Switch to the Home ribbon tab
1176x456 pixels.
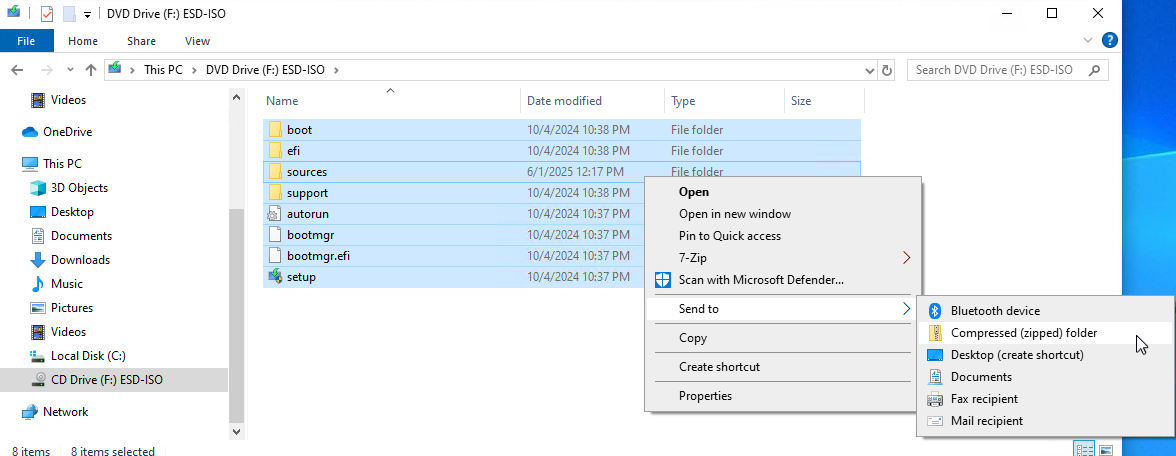[x=82, y=41]
